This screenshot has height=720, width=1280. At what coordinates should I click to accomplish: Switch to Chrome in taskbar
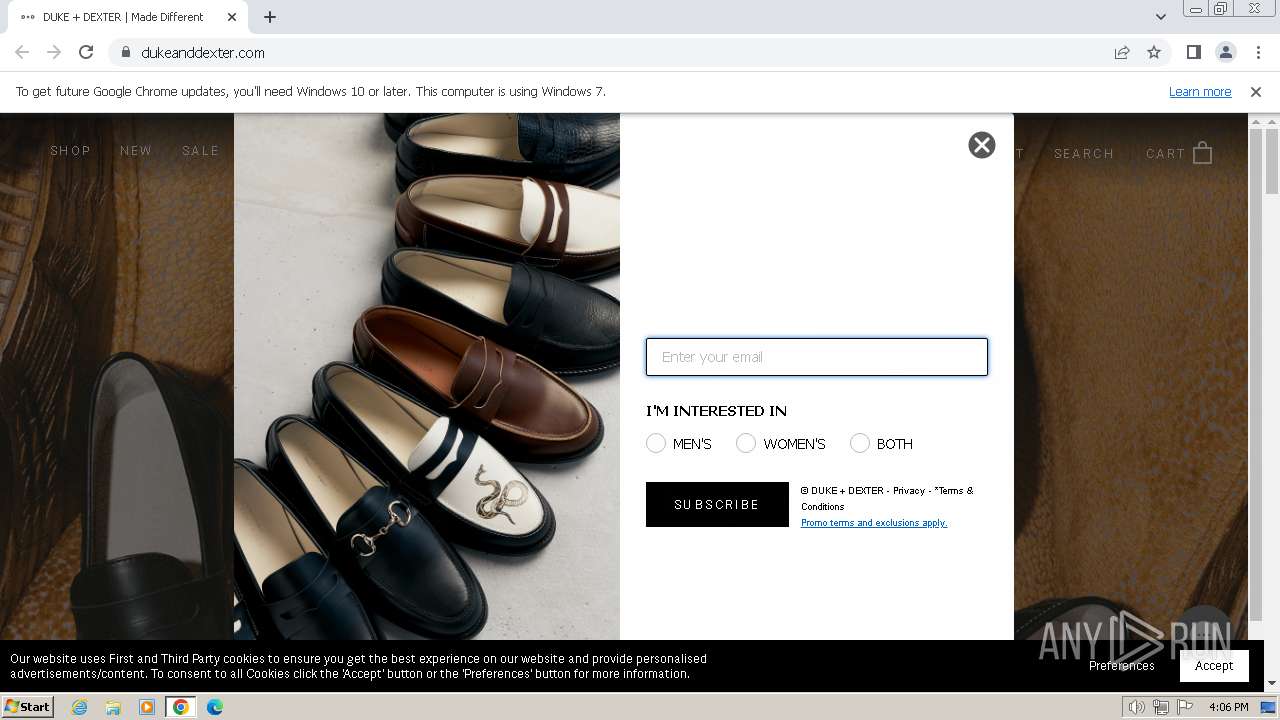181,707
